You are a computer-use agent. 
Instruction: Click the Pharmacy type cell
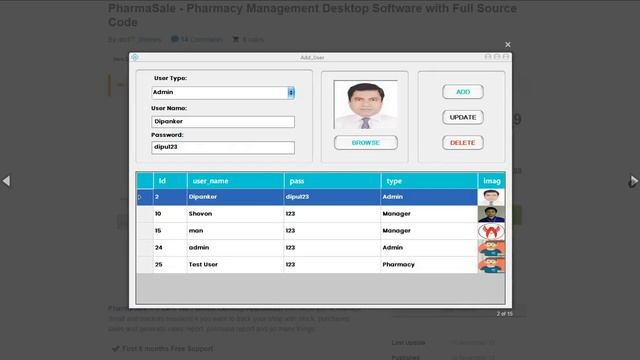[429, 264]
